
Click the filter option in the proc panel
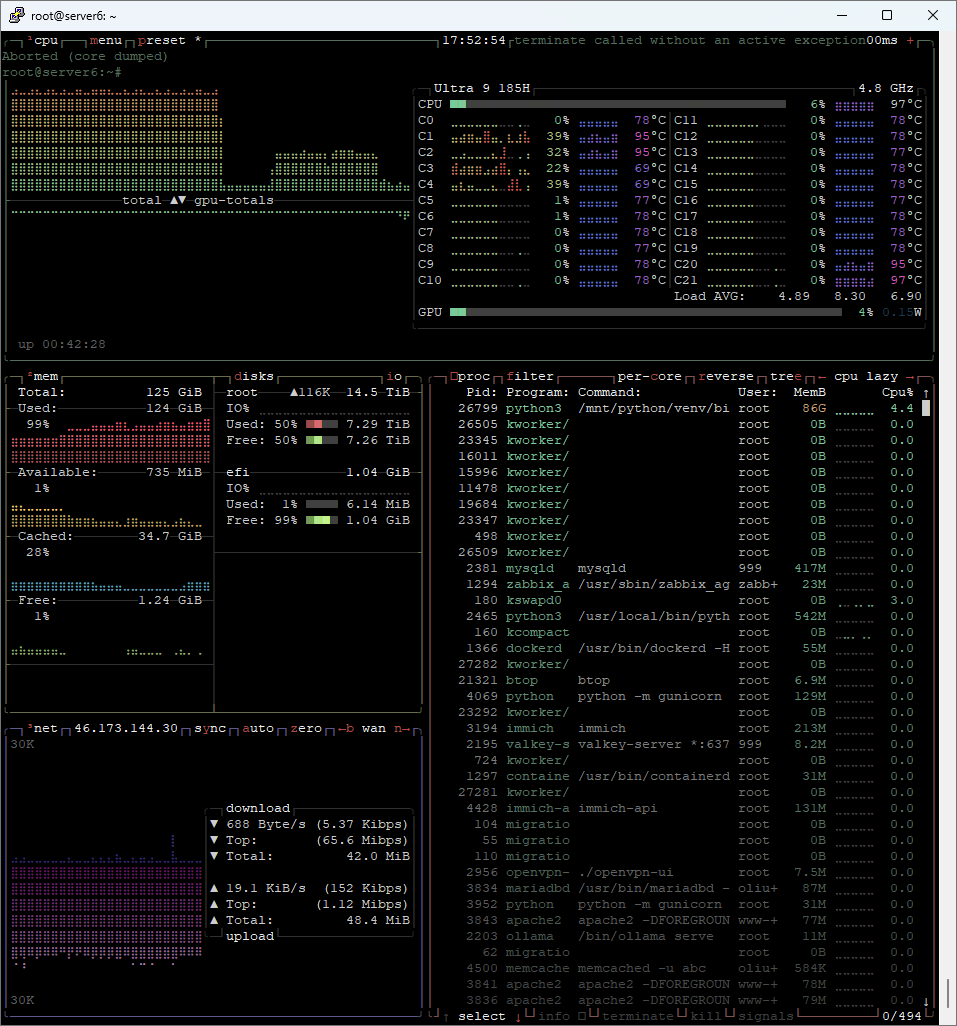[530, 377]
